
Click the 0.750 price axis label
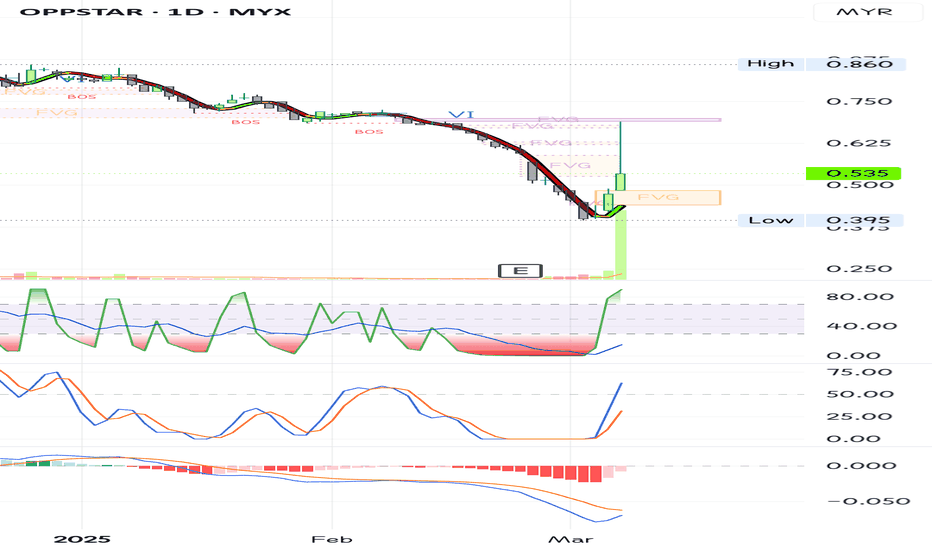tap(859, 102)
